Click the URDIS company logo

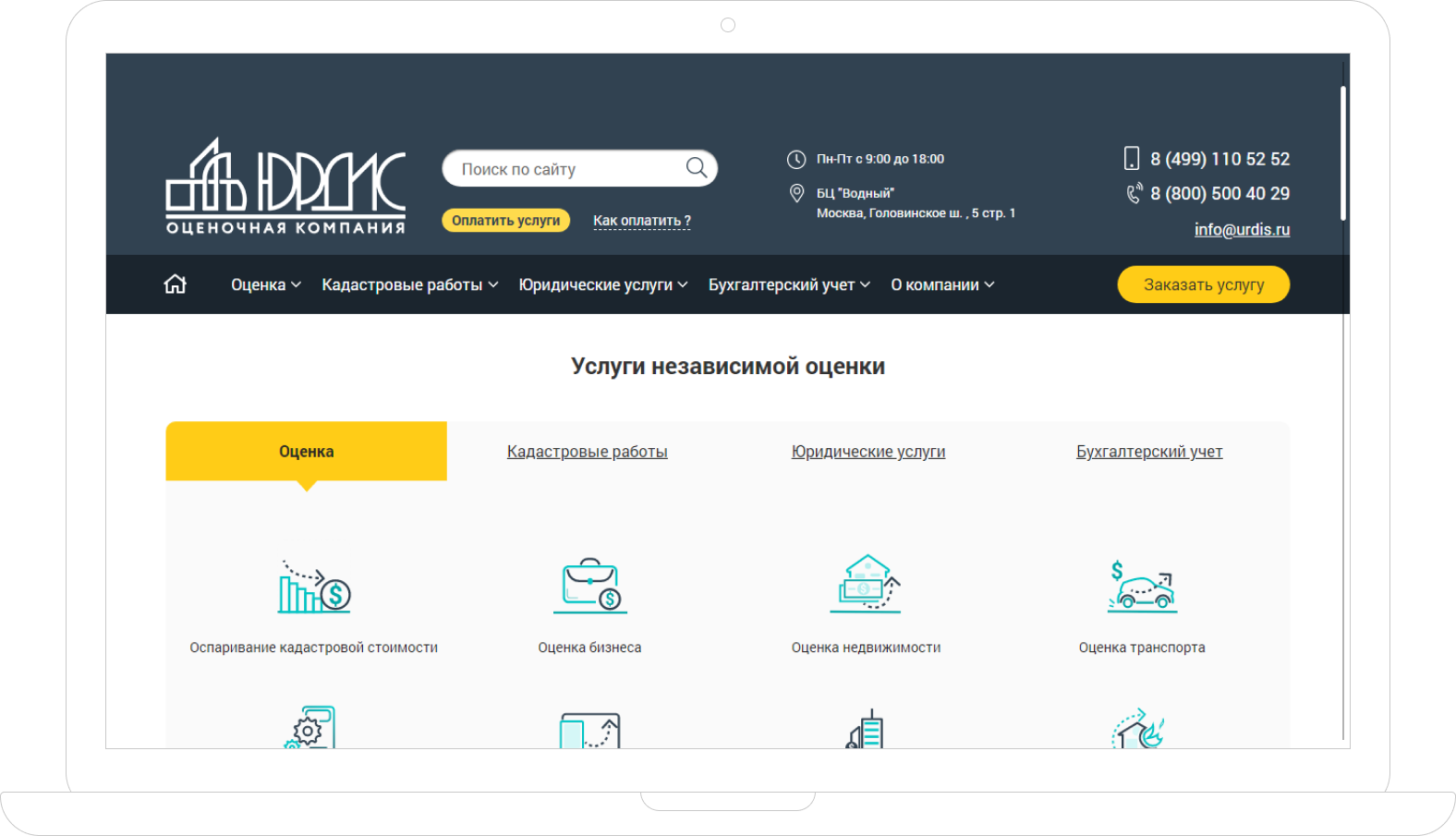coord(285,187)
